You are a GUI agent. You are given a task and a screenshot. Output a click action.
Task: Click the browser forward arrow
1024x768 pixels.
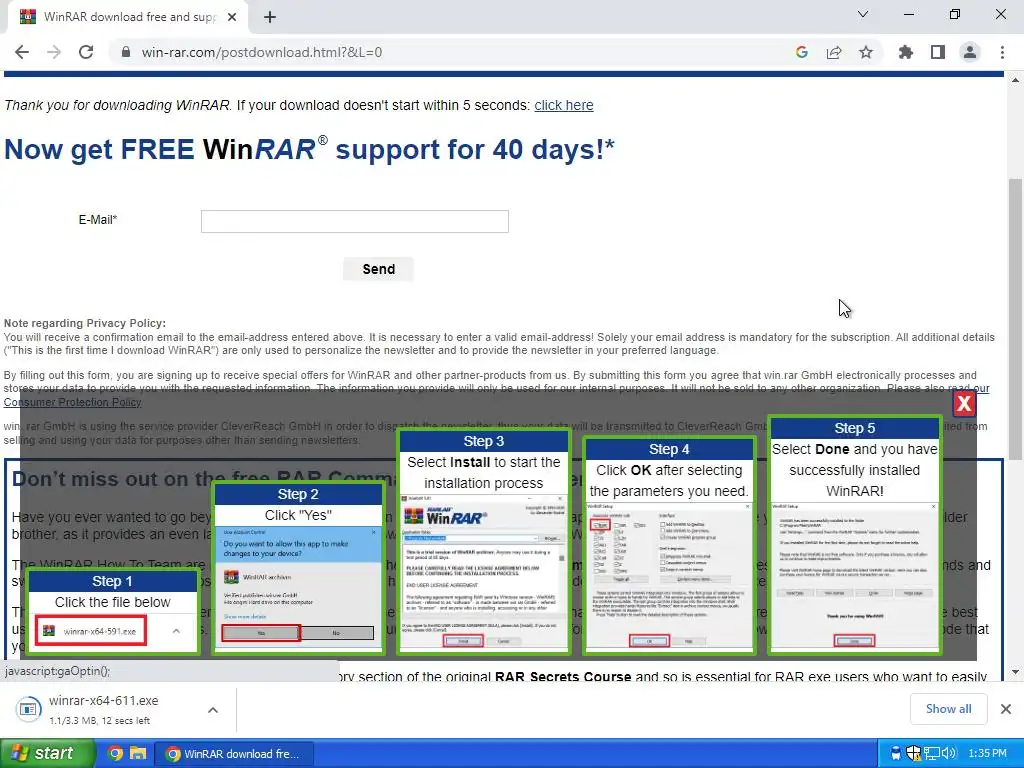54,52
